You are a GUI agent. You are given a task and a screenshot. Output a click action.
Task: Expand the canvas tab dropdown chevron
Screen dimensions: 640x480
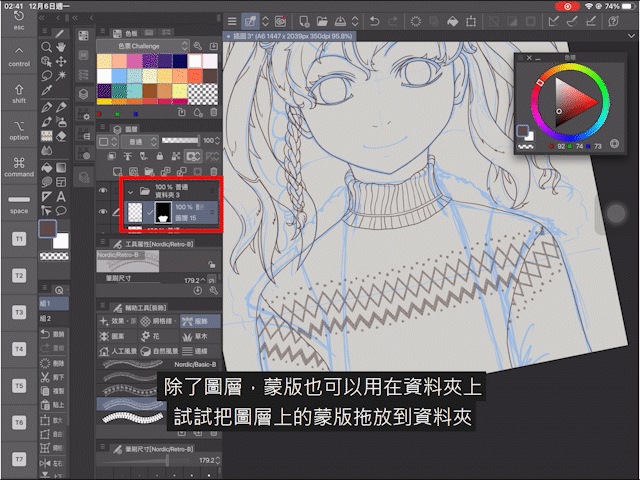click(631, 36)
